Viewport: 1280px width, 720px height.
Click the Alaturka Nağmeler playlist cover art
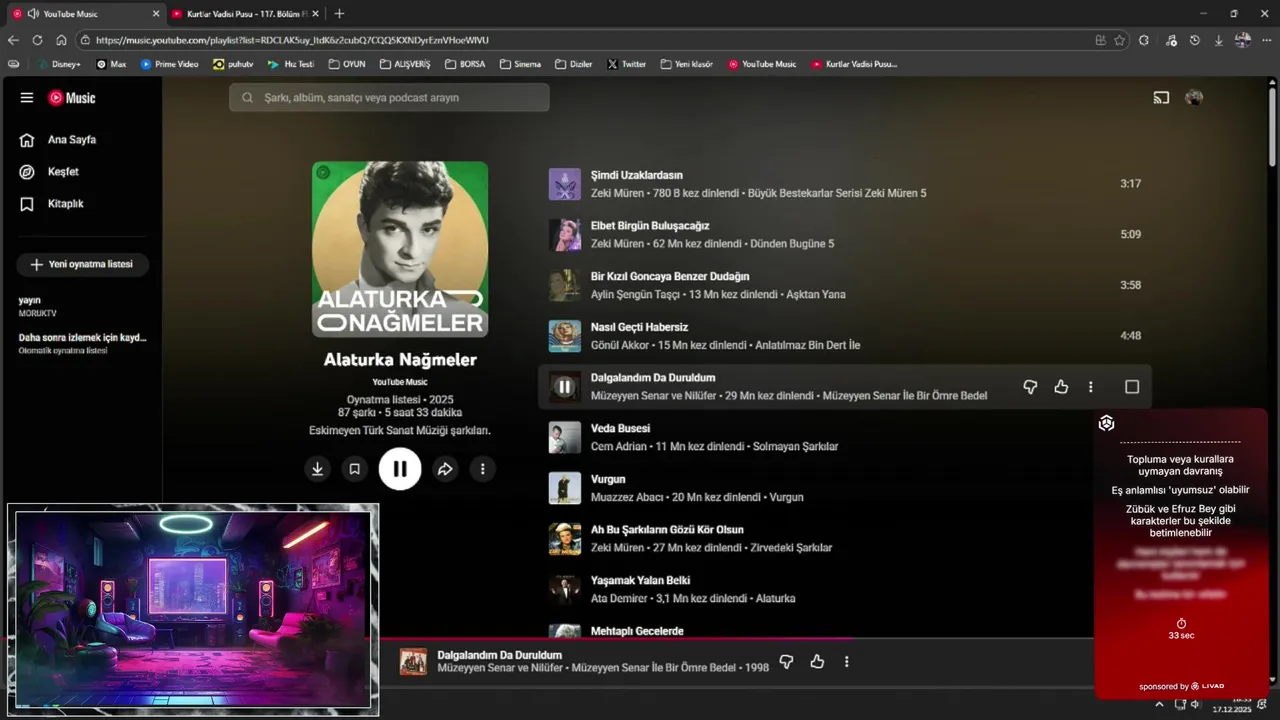(400, 250)
